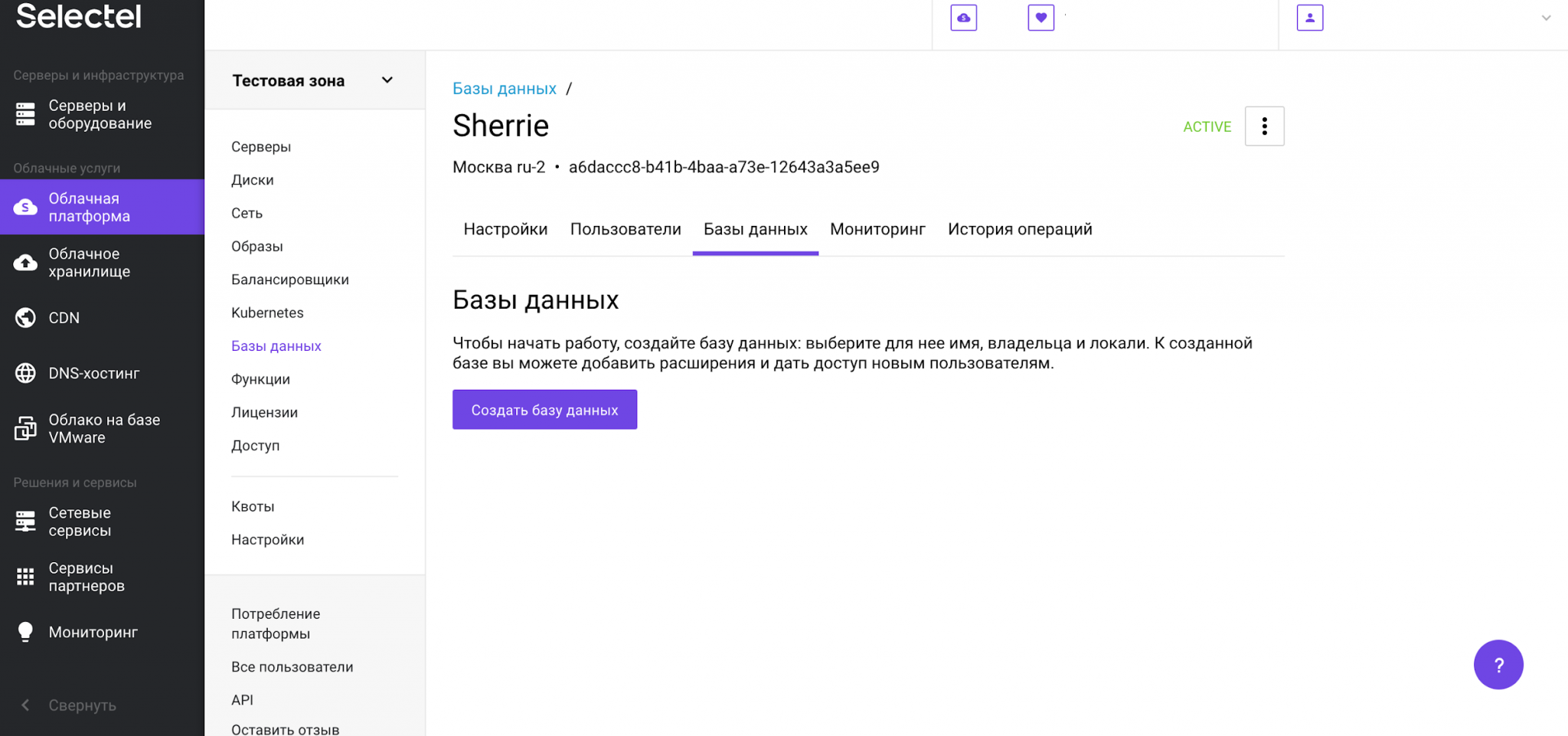The width and height of the screenshot is (1568, 736).
Task: Open the three-dot actions menu for Sherrie
Action: [1264, 126]
